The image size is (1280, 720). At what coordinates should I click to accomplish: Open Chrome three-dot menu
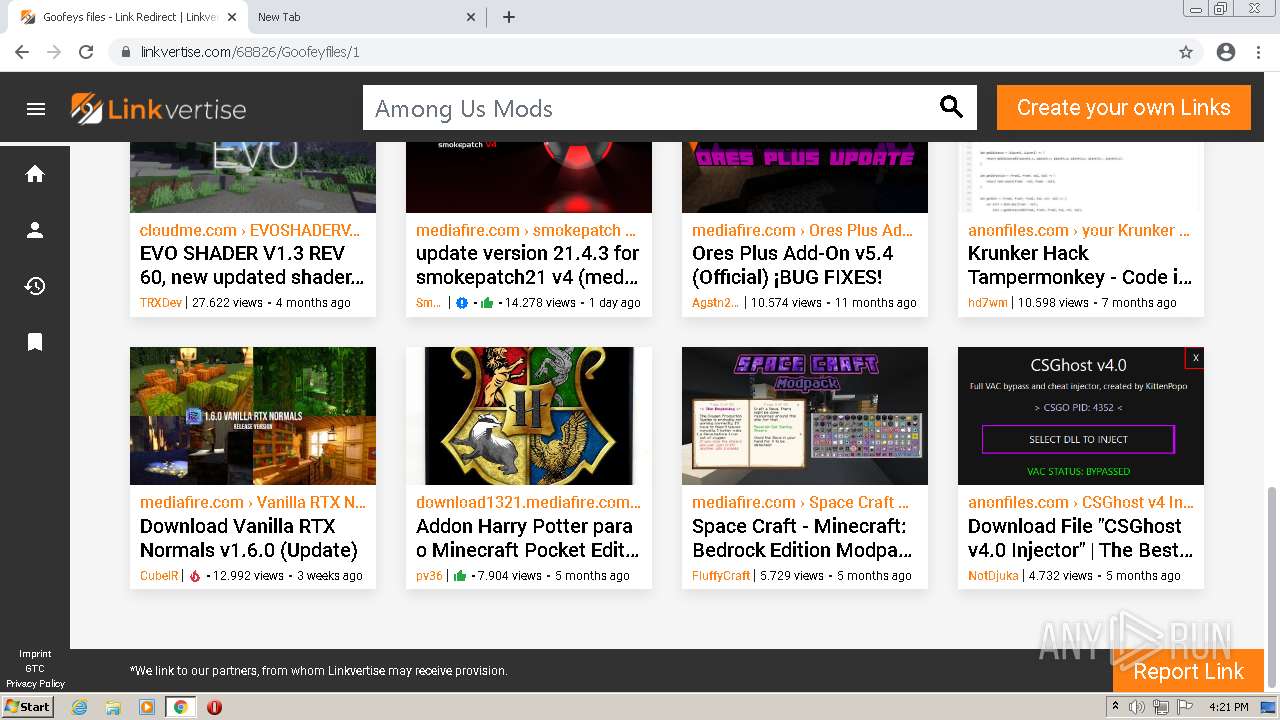pyautogui.click(x=1258, y=52)
